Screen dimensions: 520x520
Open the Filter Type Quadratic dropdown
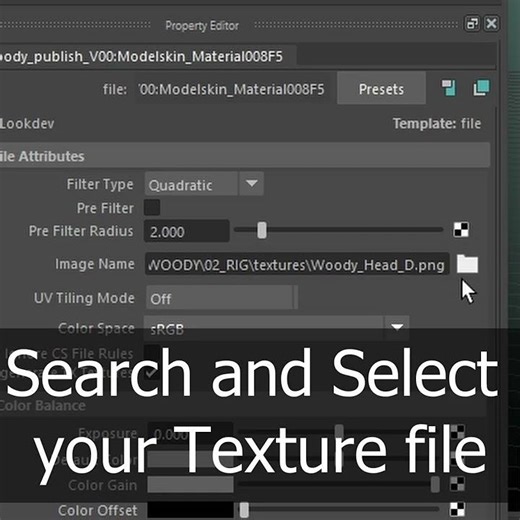click(x=204, y=184)
